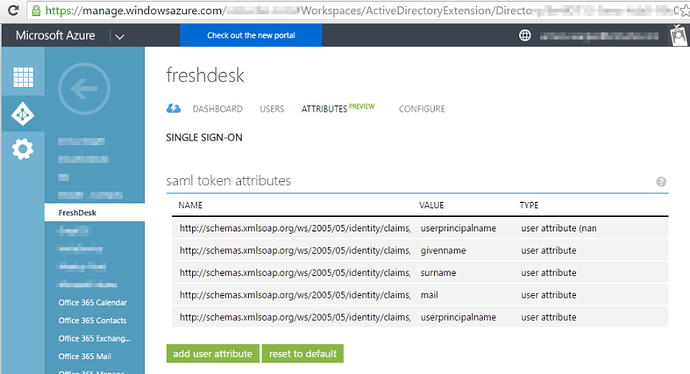Image resolution: width=690 pixels, height=374 pixels.
Task: Check out the new portal banner
Action: (251, 35)
